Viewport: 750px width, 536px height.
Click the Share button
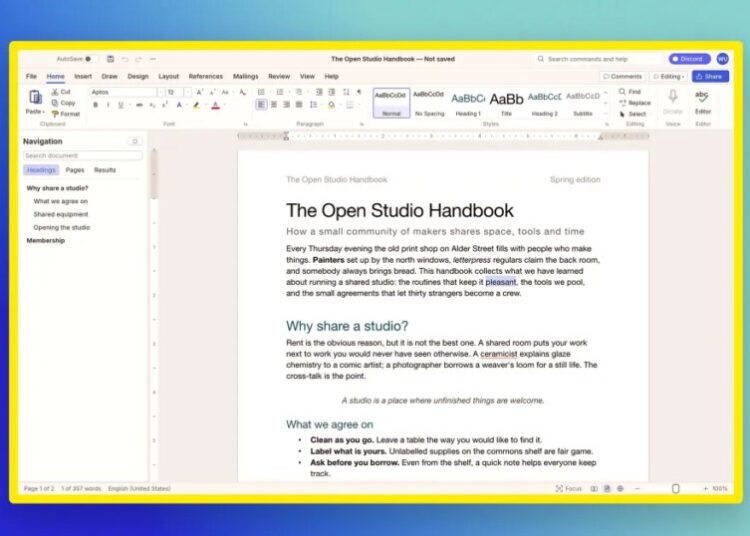[710, 77]
